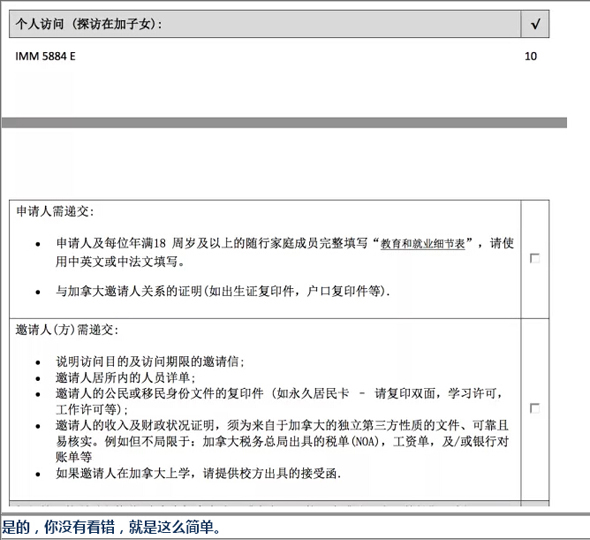Click the caption 是的，你没有看错，就是这么简单
This screenshot has height=540, width=590.
(x=111, y=527)
